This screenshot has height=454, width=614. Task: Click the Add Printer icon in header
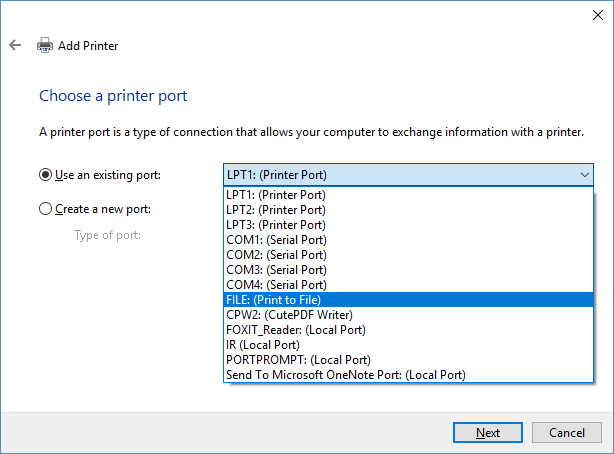coord(45,46)
